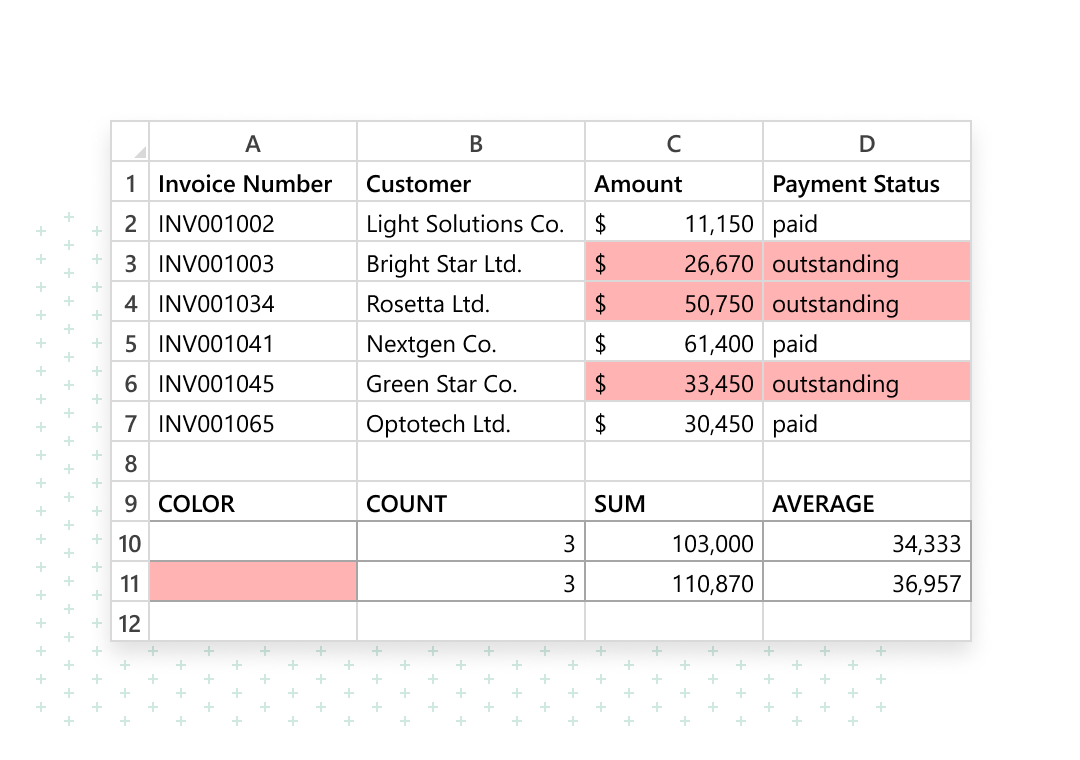This screenshot has height=760, width=1080.
Task: Click the AVERAGE value 36,957 cell
Action: [866, 582]
